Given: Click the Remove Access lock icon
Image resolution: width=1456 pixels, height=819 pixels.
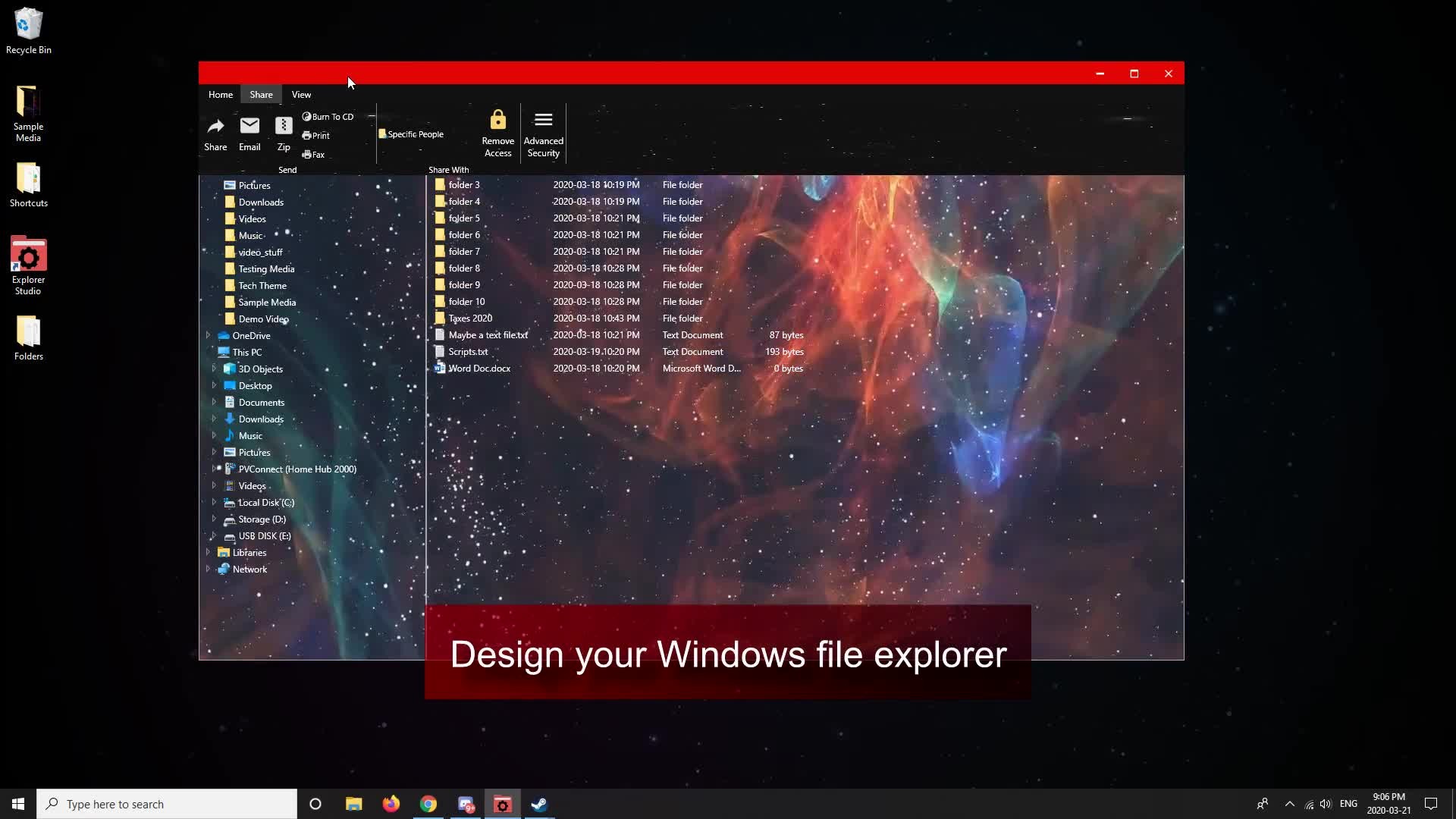Looking at the screenshot, I should click(497, 121).
